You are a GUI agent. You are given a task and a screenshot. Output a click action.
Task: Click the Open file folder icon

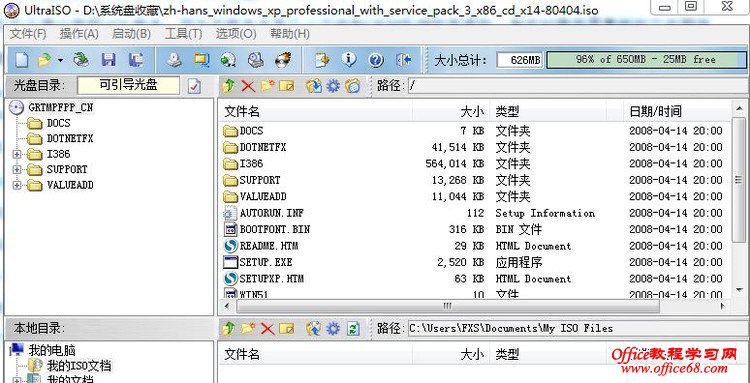click(x=44, y=60)
